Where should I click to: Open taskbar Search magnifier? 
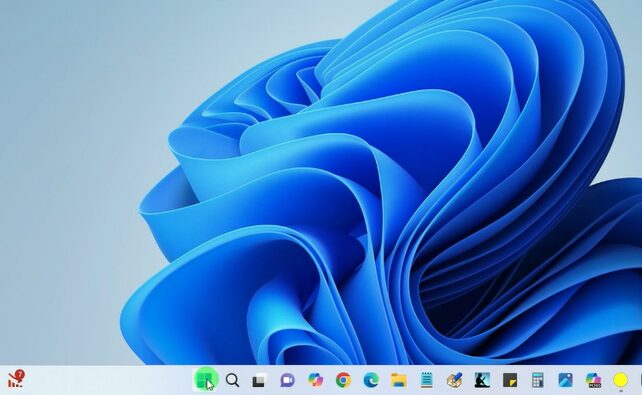(x=232, y=380)
